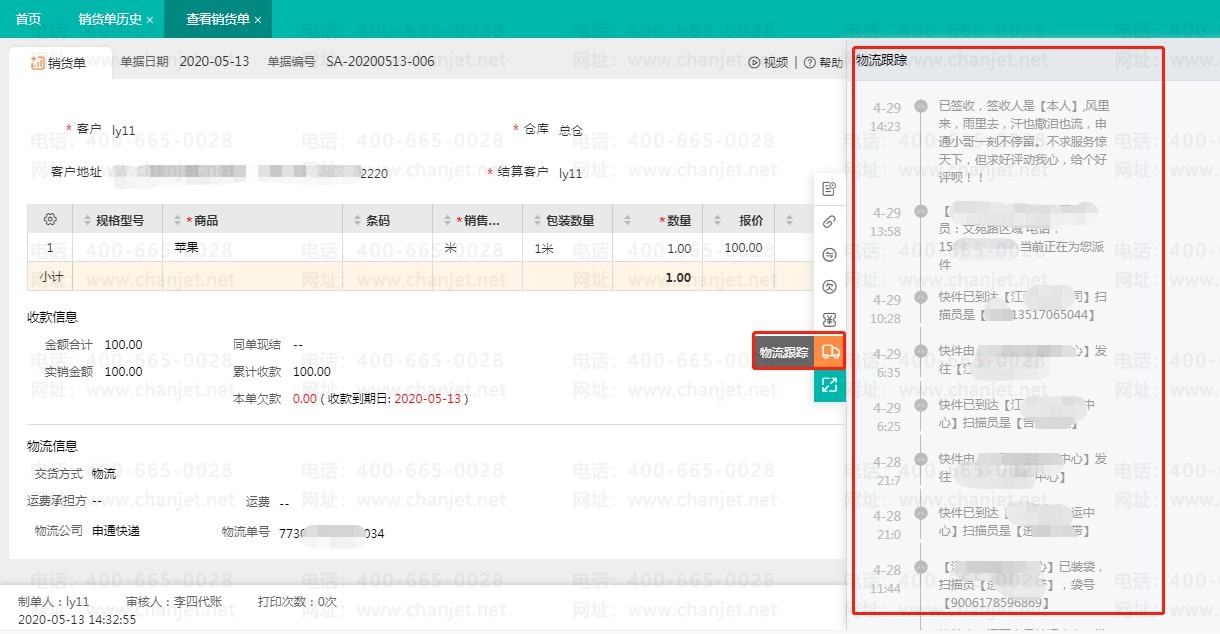Close the 销货单历史 tab

pyautogui.click(x=150, y=20)
